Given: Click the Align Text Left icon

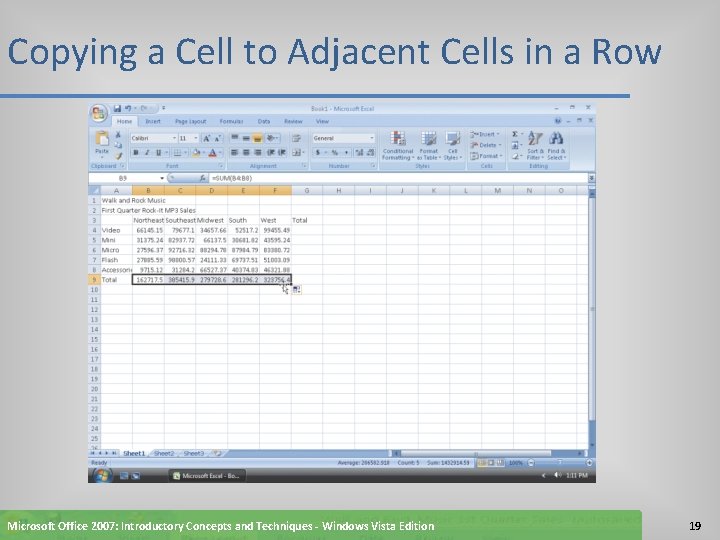Looking at the screenshot, I should (x=235, y=152).
